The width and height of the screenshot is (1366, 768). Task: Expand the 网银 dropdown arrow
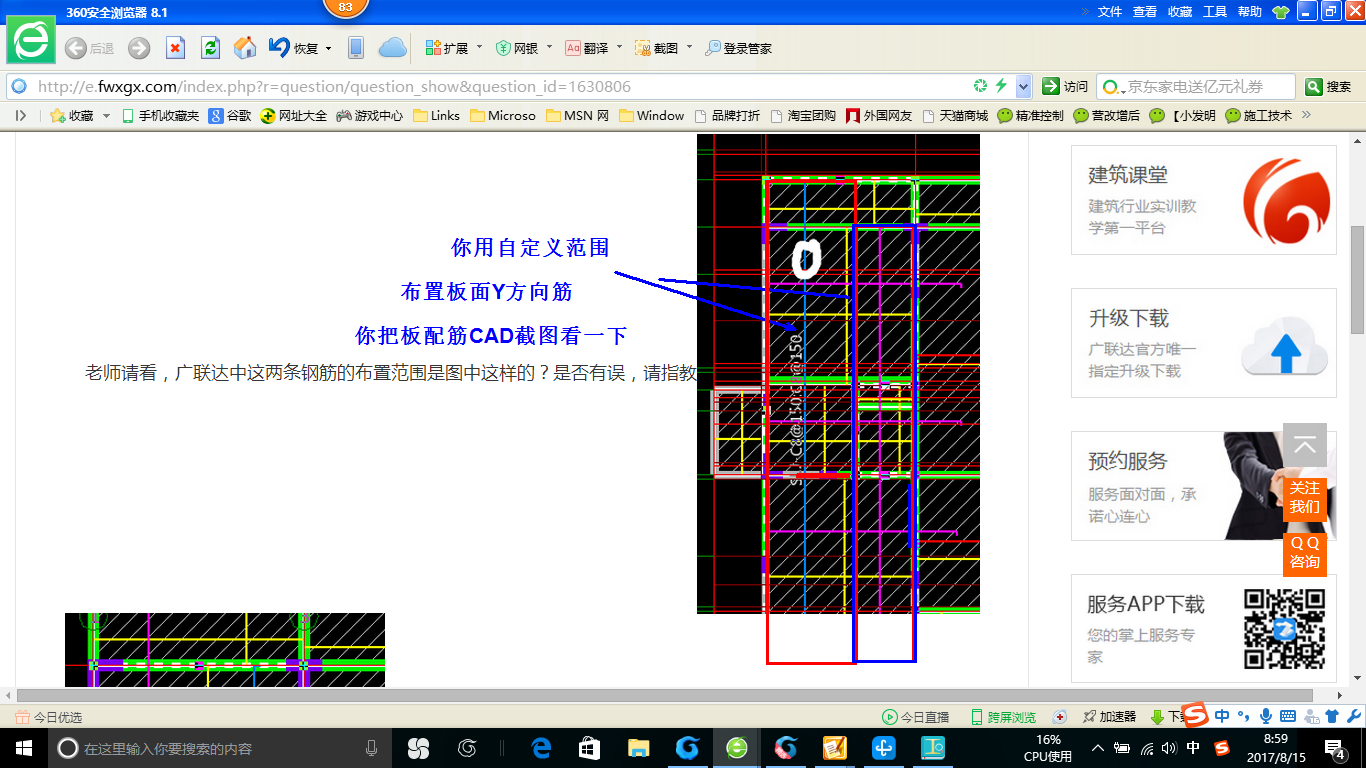549,47
